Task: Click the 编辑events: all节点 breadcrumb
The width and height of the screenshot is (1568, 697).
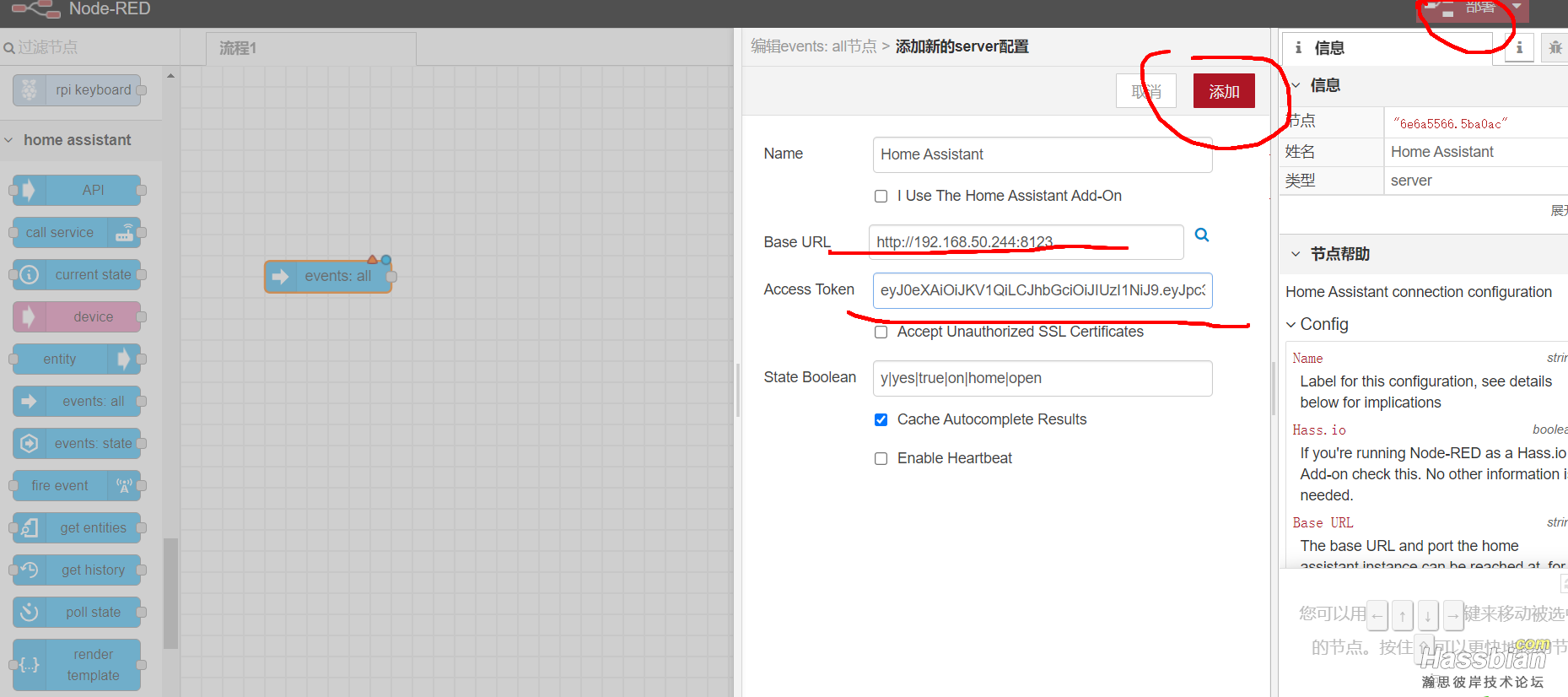Action: 814,46
